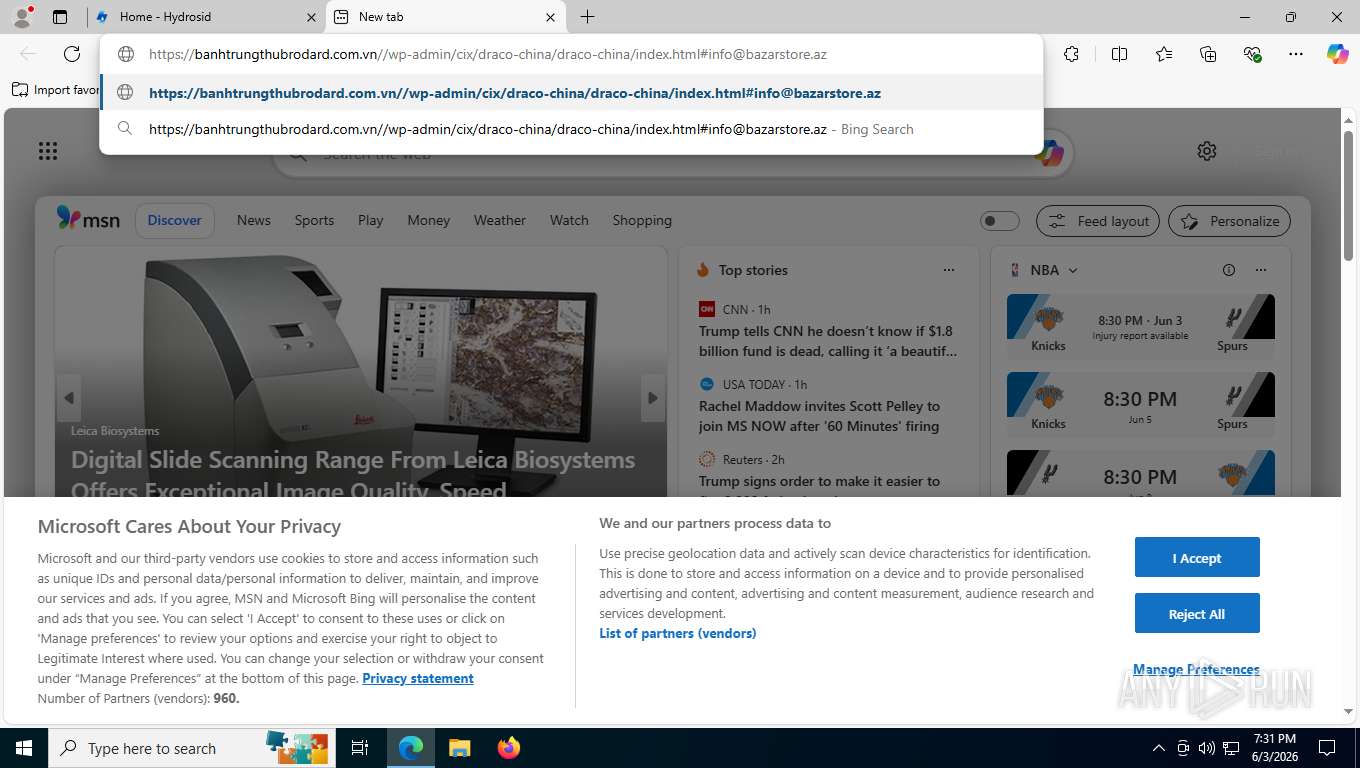Screen dimensions: 1360x768
Task: Open the volume speaker tray icon
Action: (1207, 748)
